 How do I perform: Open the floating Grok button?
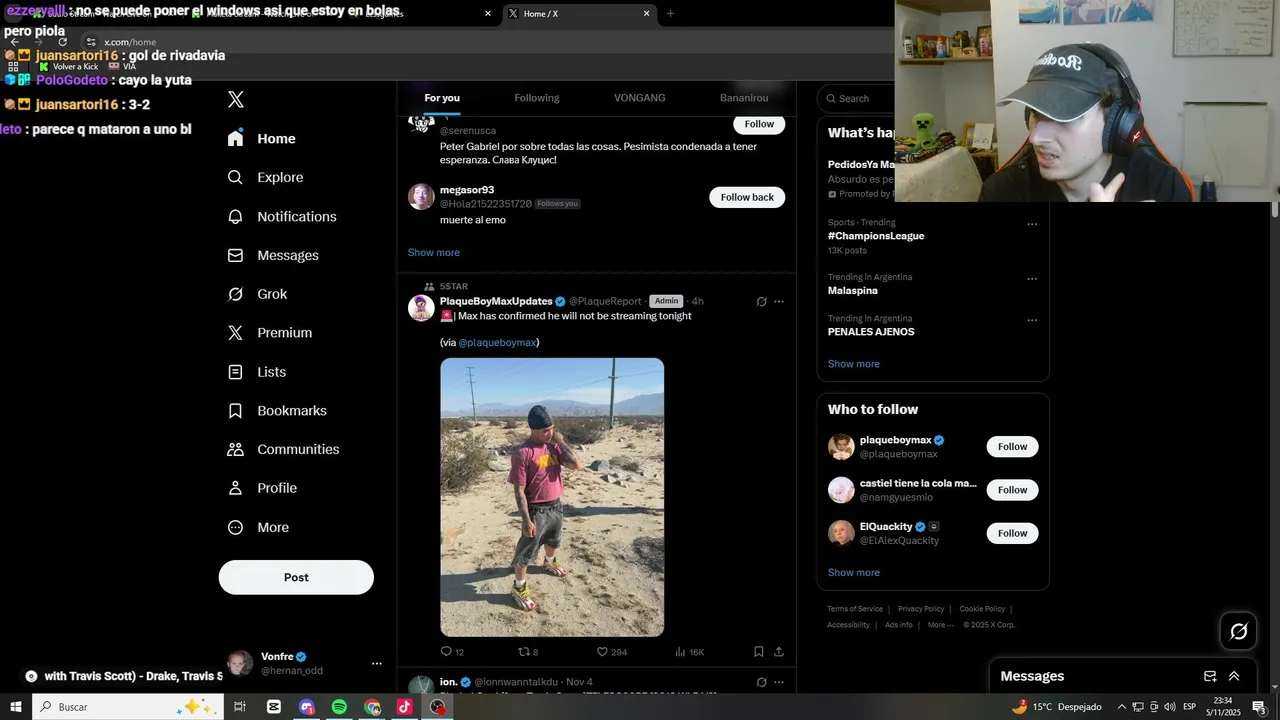click(x=1238, y=631)
